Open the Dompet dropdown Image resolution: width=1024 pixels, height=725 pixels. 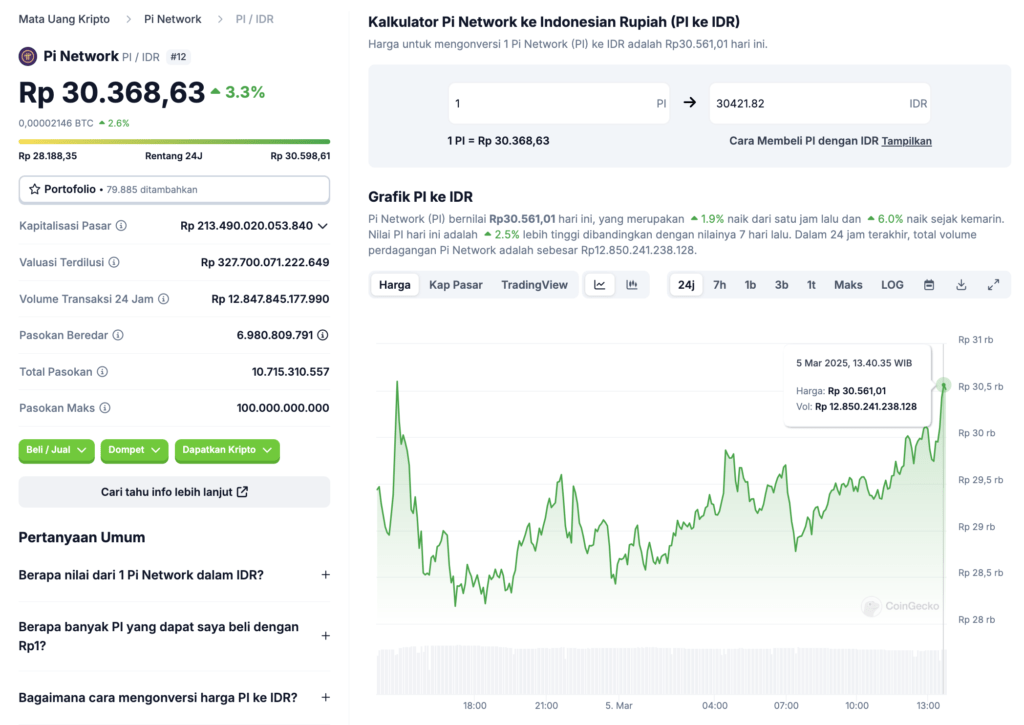[135, 450]
